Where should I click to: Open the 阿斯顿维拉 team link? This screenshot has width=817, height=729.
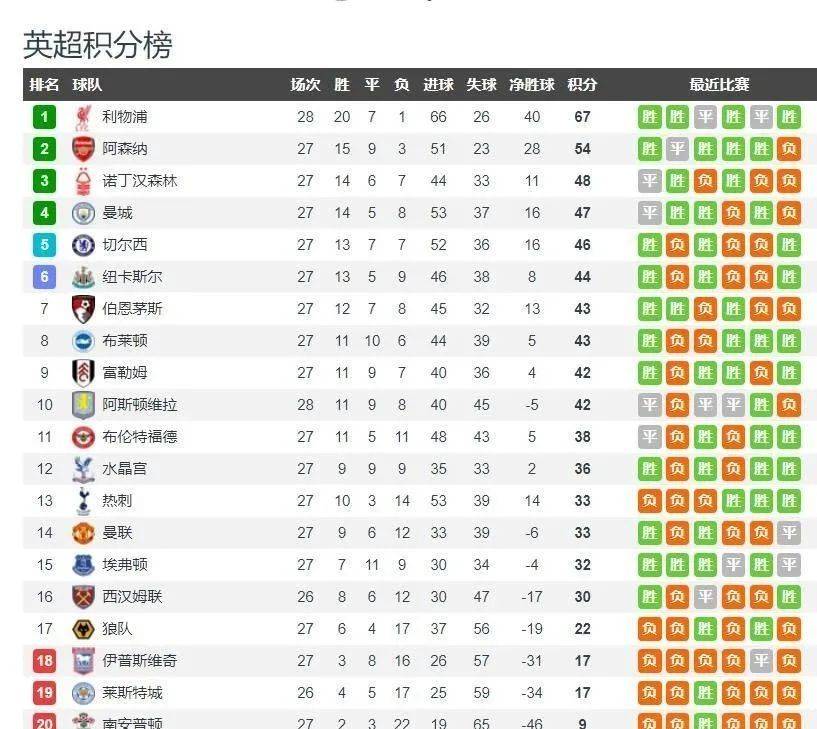click(x=140, y=405)
